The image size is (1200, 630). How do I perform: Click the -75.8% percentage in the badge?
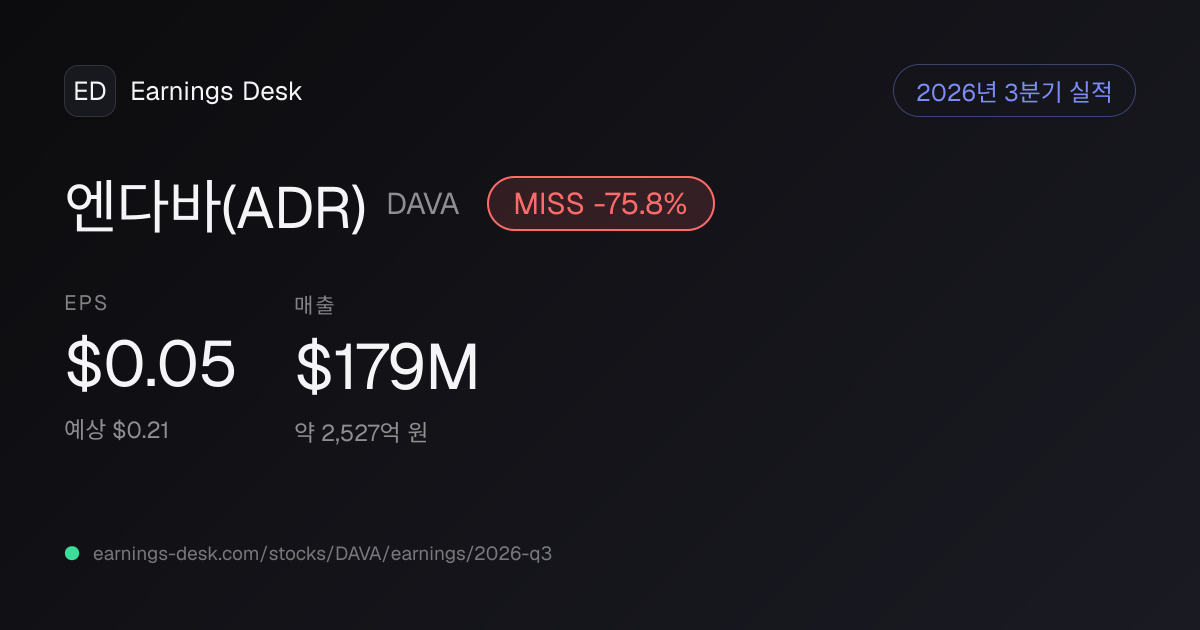[x=641, y=204]
